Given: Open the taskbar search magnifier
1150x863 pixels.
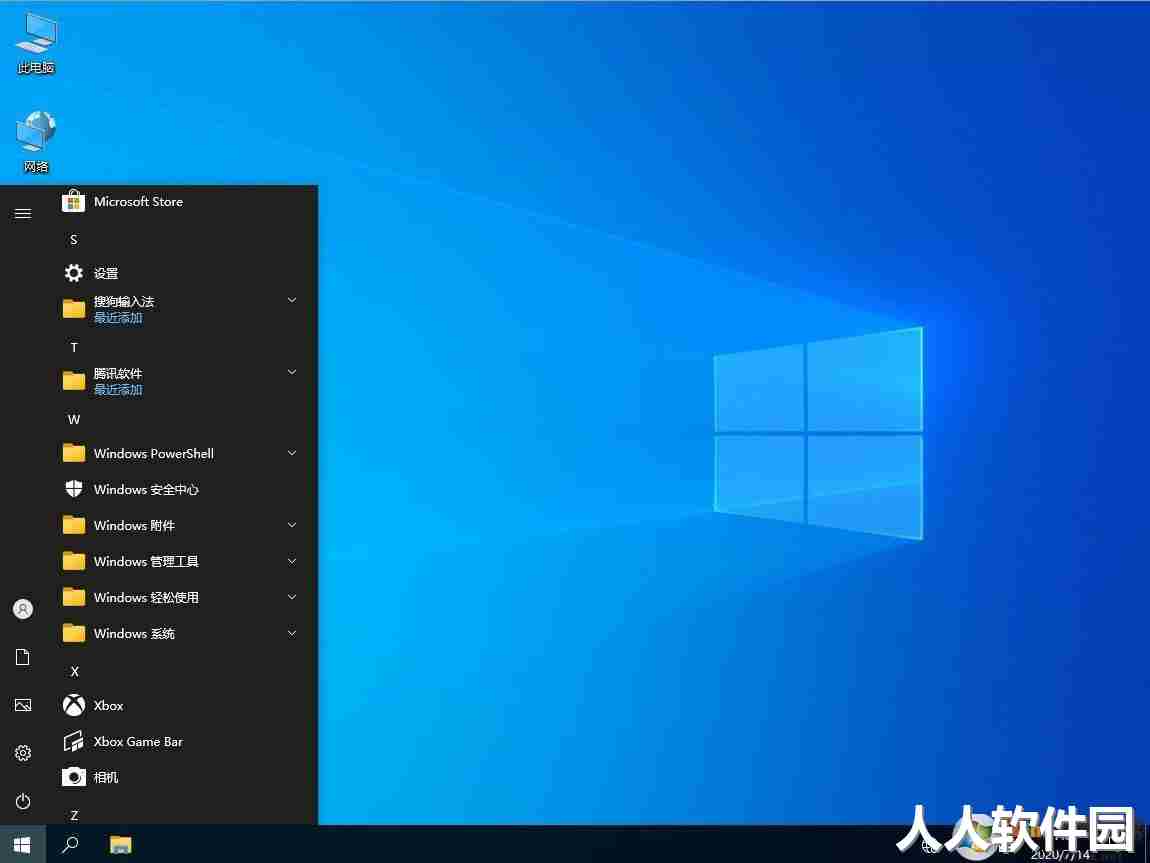Looking at the screenshot, I should (x=70, y=845).
